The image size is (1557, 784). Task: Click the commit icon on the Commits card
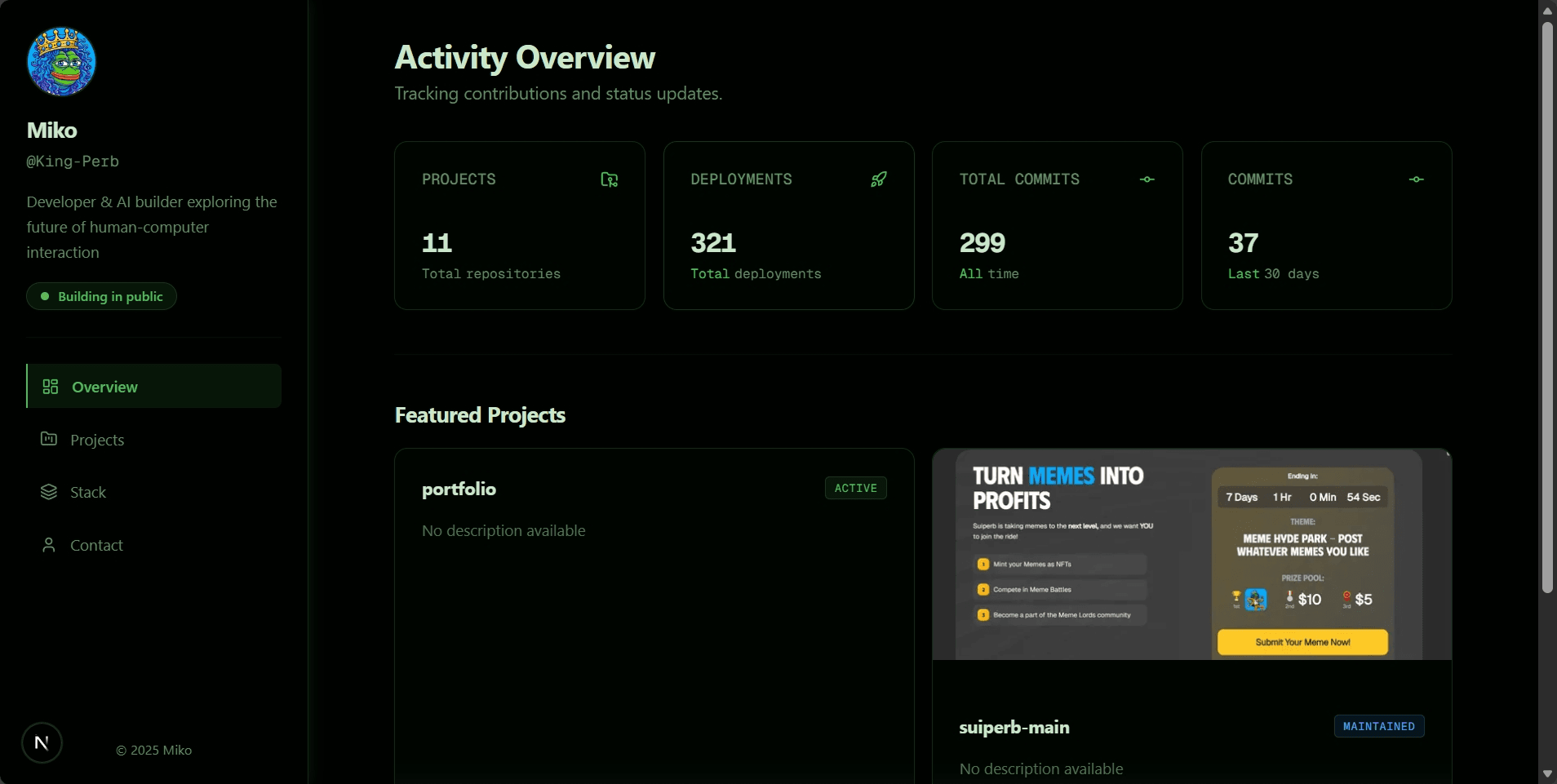click(x=1417, y=179)
